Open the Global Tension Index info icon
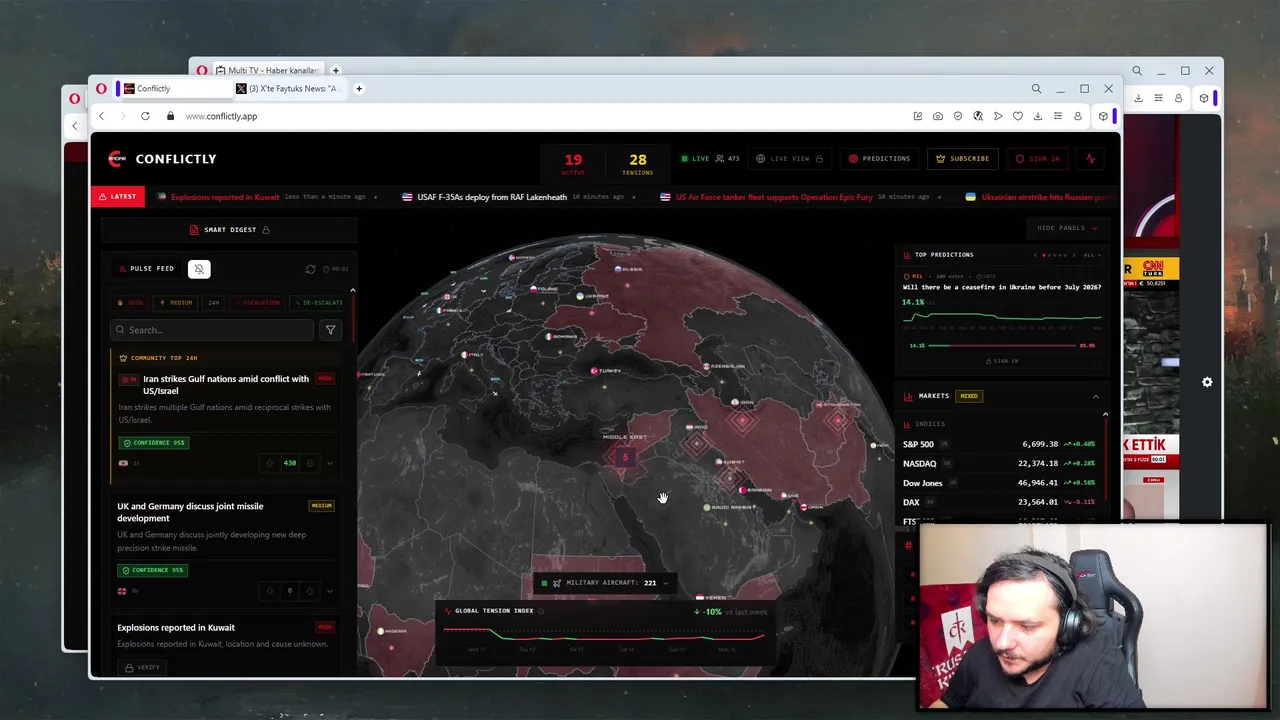The image size is (1280, 720). 541,611
